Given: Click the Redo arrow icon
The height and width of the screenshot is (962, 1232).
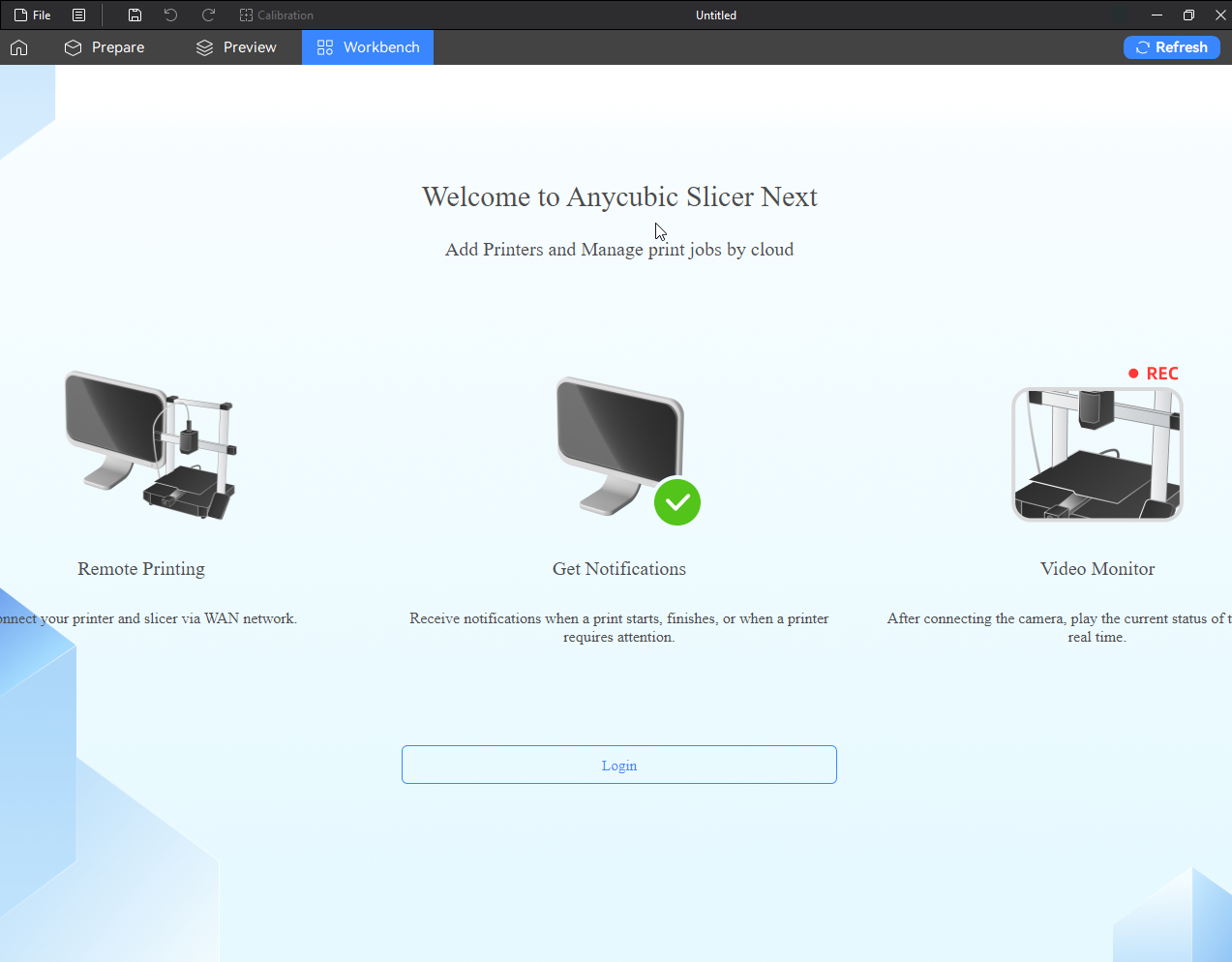Looking at the screenshot, I should tap(208, 15).
